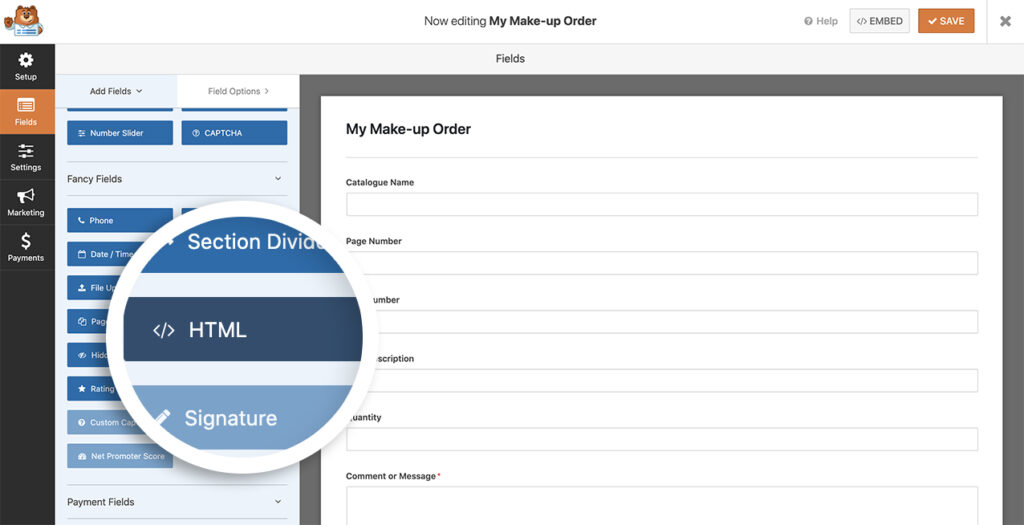This screenshot has height=525, width=1024.
Task: Collapse the Fancy Fields section
Action: tap(278, 179)
